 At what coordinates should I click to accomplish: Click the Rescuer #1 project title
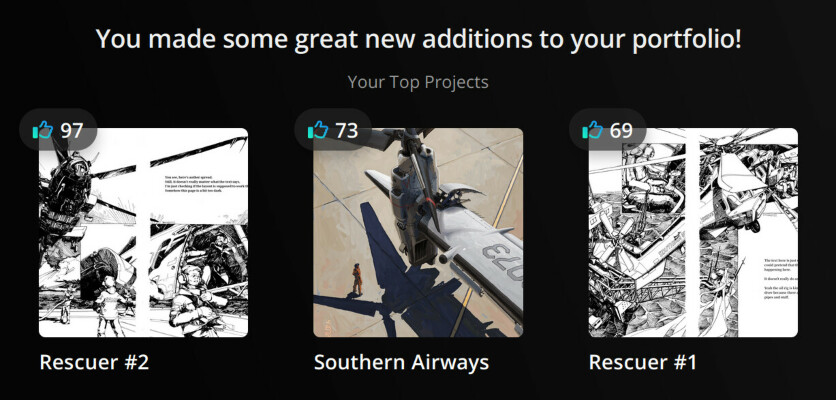[642, 362]
